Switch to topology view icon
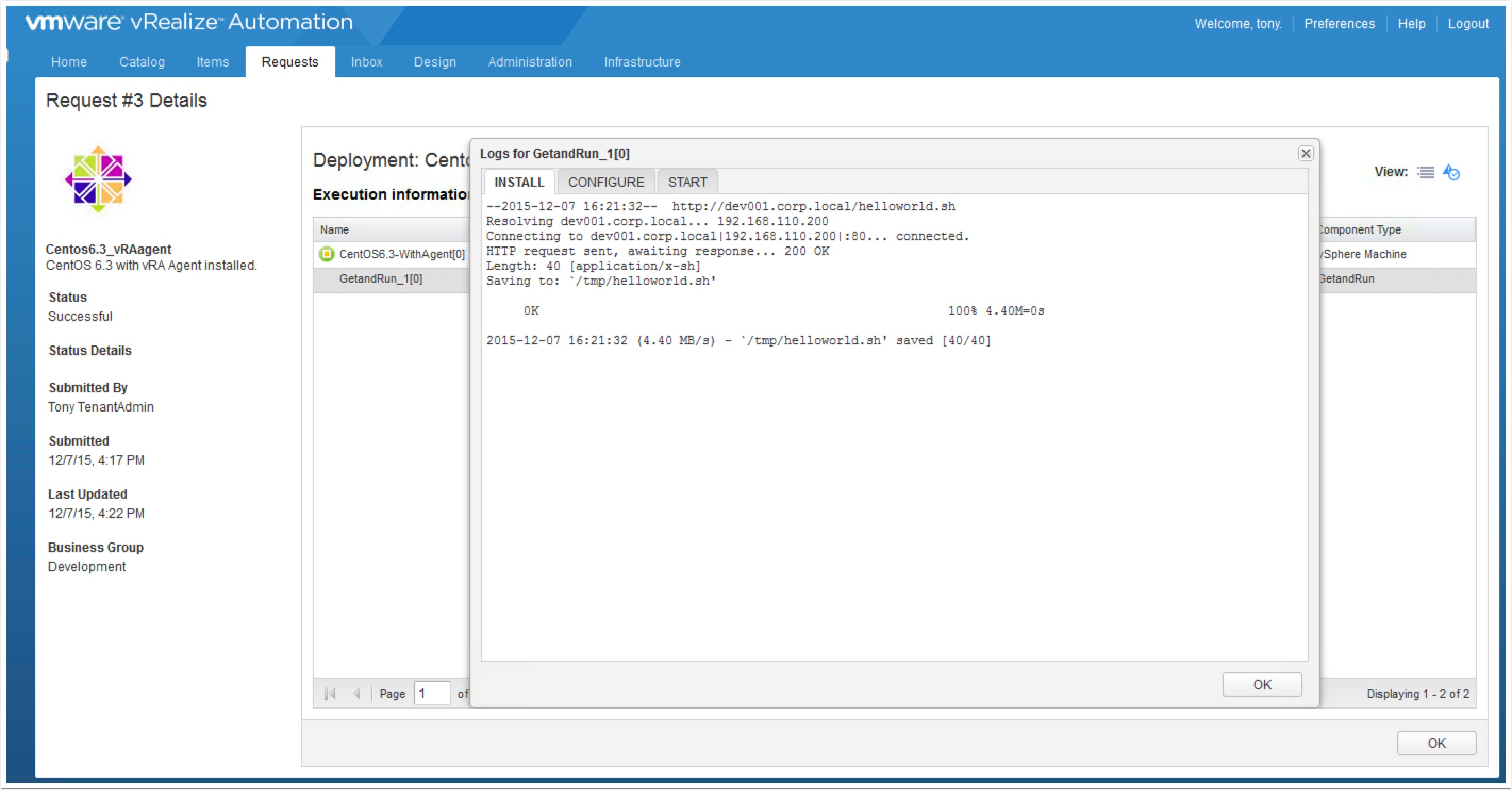 [x=1451, y=172]
